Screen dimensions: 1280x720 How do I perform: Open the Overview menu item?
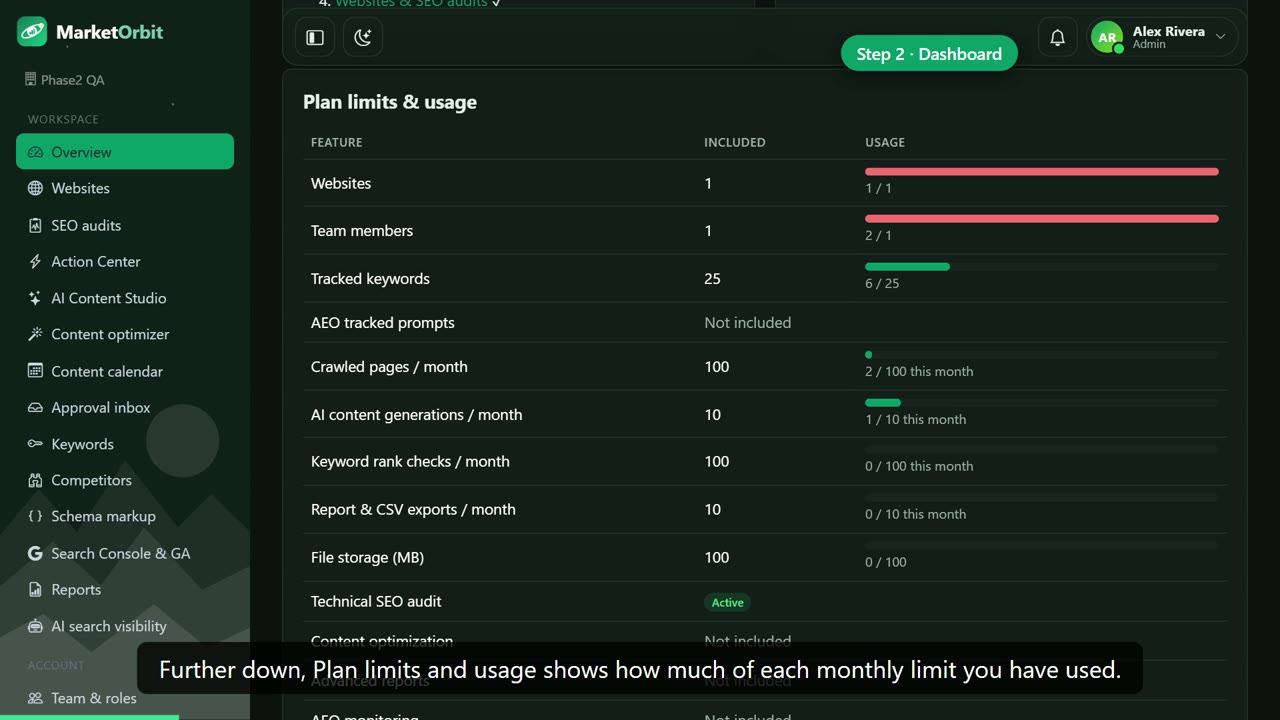tap(125, 152)
